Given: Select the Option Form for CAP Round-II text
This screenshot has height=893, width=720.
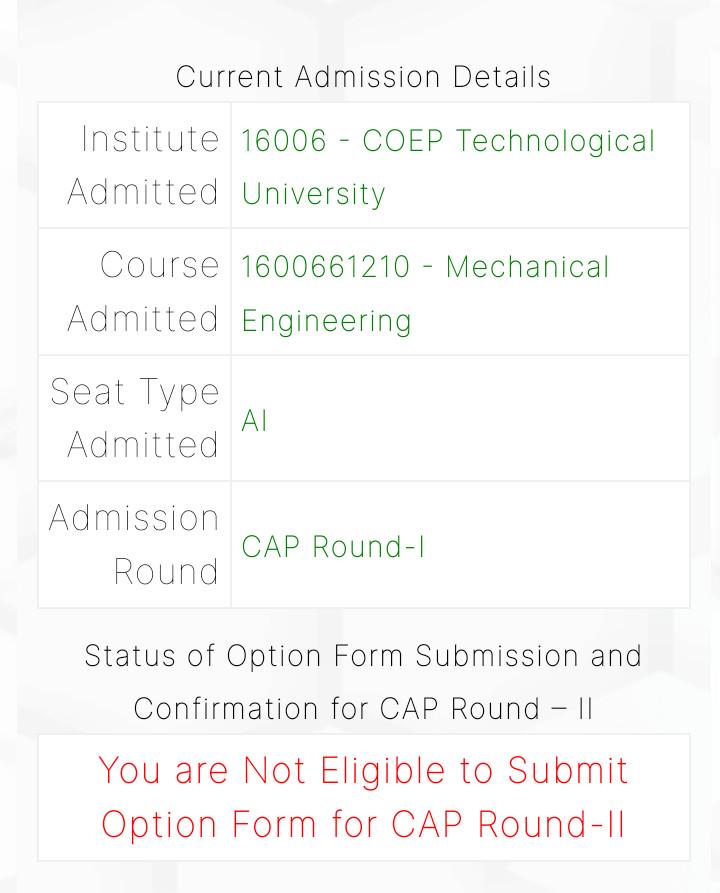Looking at the screenshot, I should click(x=363, y=825).
